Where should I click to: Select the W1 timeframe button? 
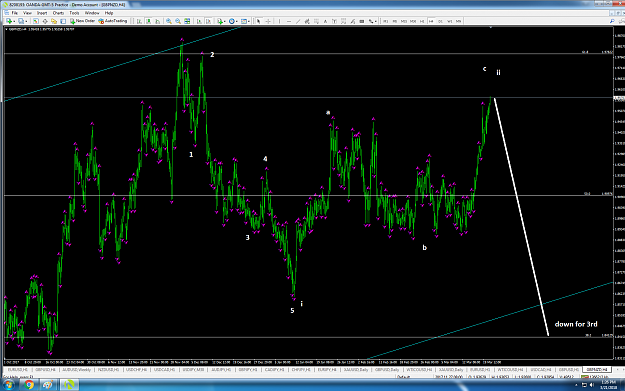point(449,21)
